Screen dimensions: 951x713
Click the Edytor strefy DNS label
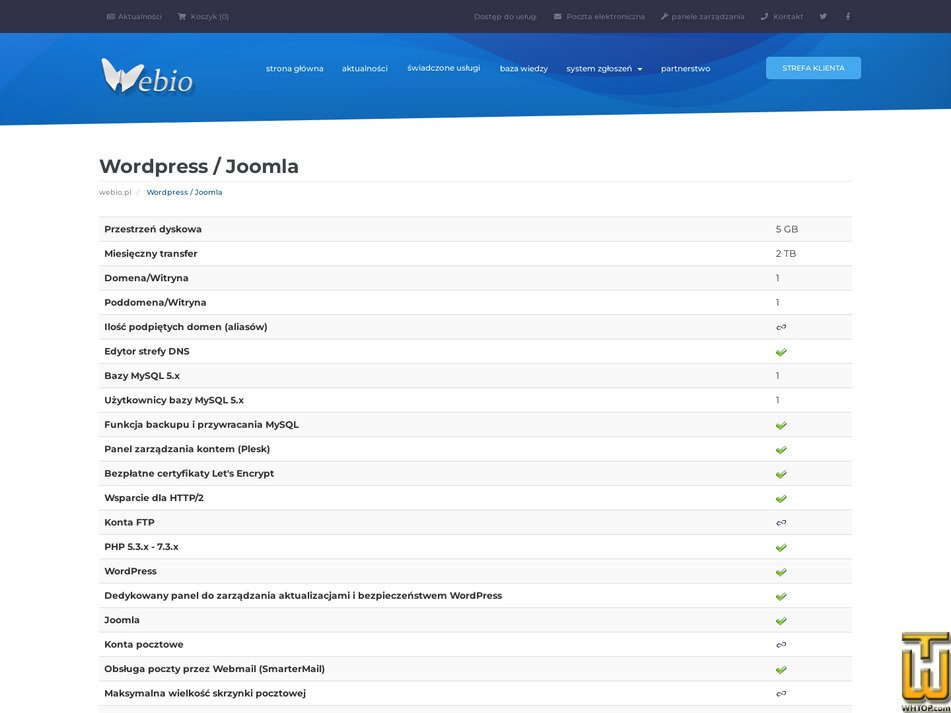pos(147,351)
